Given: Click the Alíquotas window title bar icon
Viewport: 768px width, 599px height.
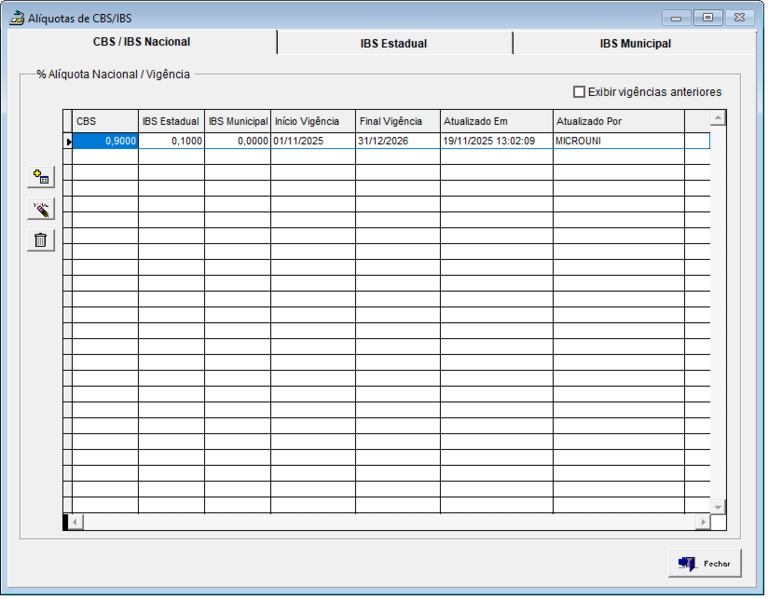Looking at the screenshot, I should click(16, 18).
